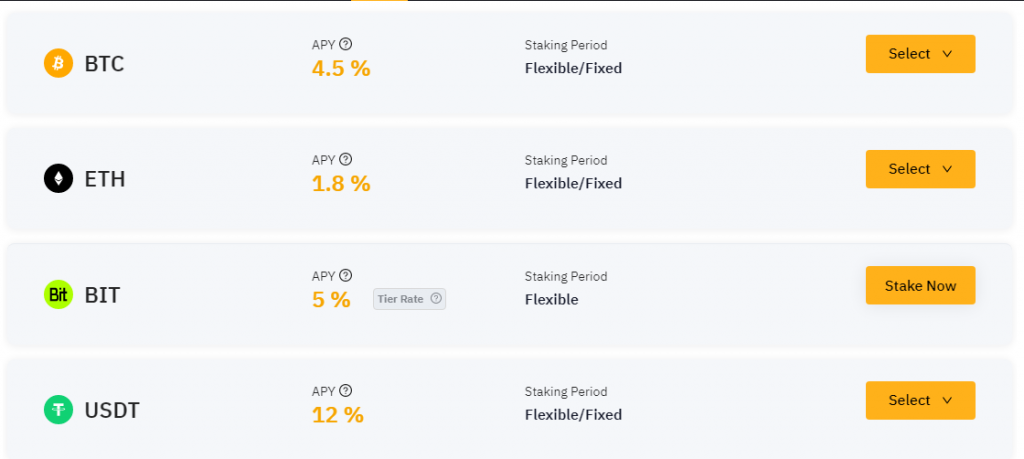Open APY help icon in BIT row
This screenshot has height=459, width=1024.
(x=346, y=276)
